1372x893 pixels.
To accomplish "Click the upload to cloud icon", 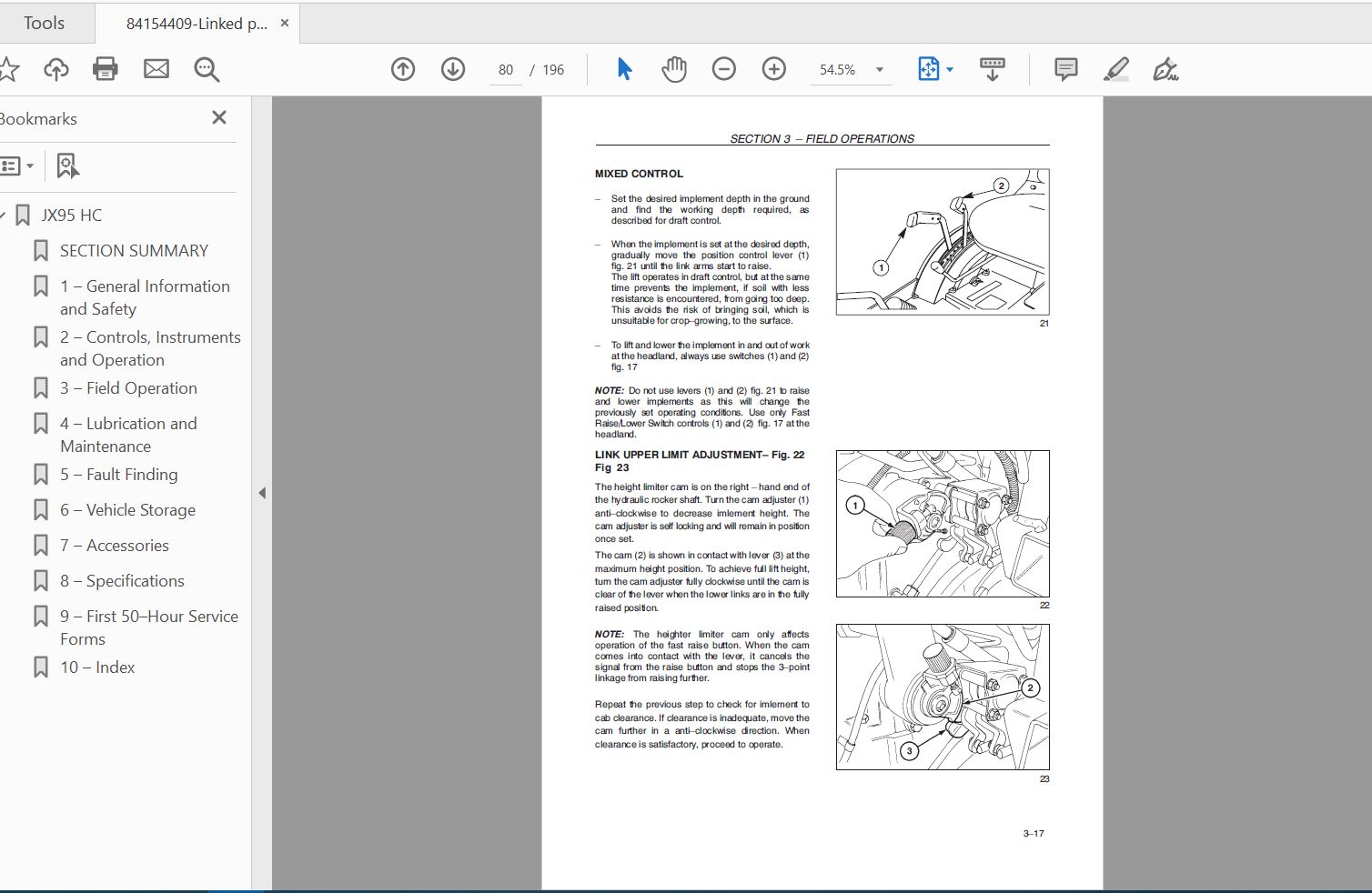I will (x=56, y=69).
